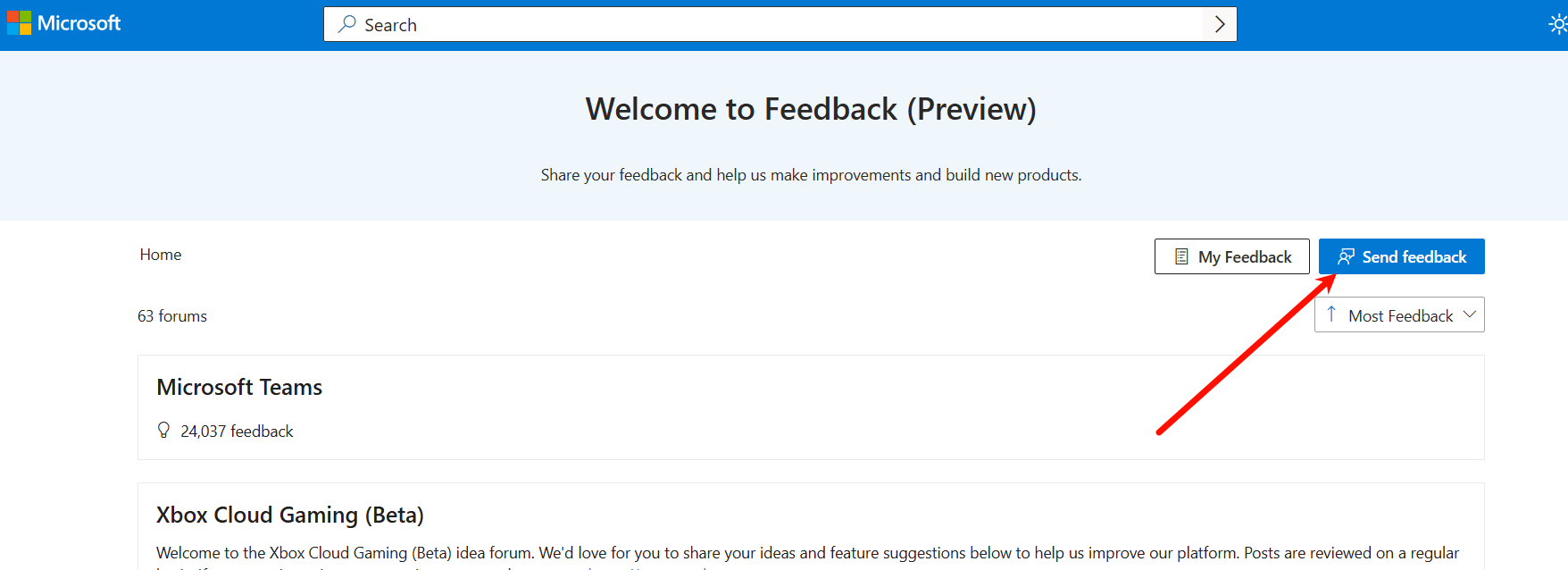1568x570 pixels.
Task: Open the Xbox Cloud Gaming (Beta) forum
Action: coord(290,515)
